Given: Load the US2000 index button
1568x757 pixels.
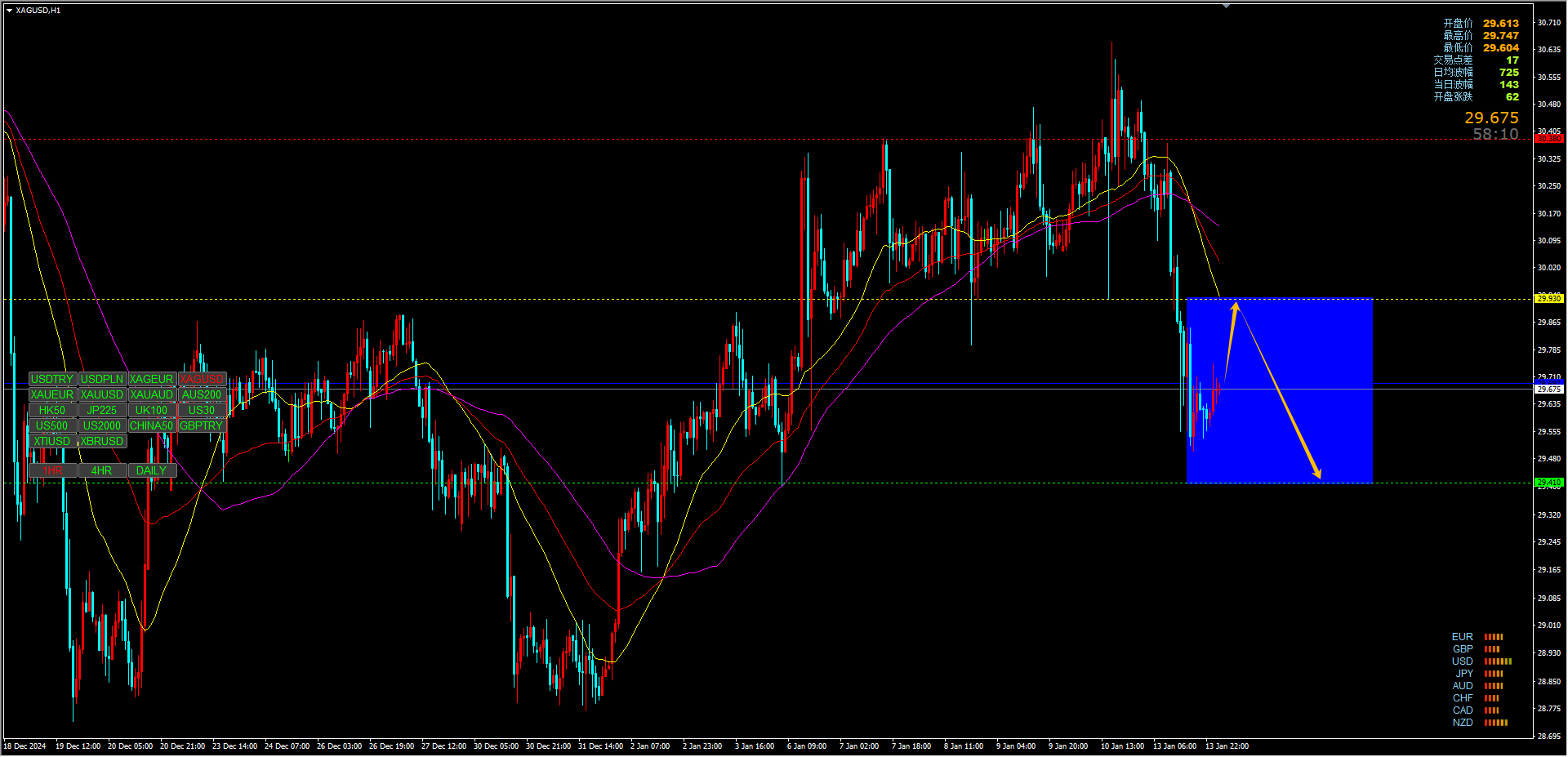Looking at the screenshot, I should point(102,426).
